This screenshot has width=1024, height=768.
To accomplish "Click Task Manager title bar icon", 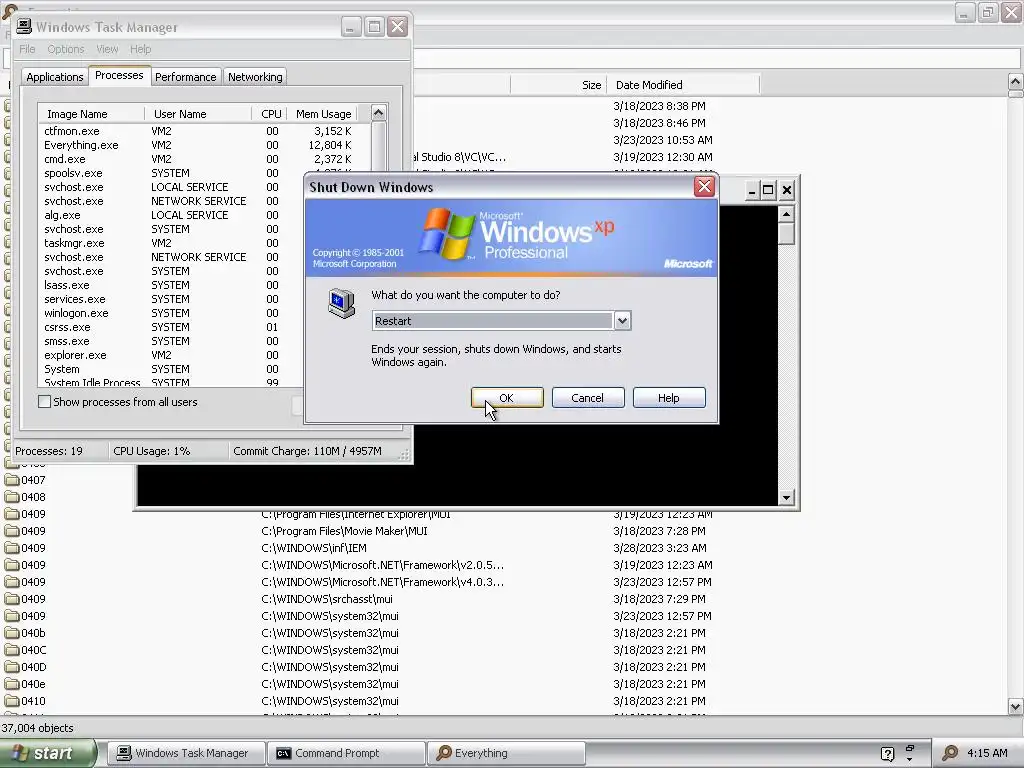I will click(24, 26).
